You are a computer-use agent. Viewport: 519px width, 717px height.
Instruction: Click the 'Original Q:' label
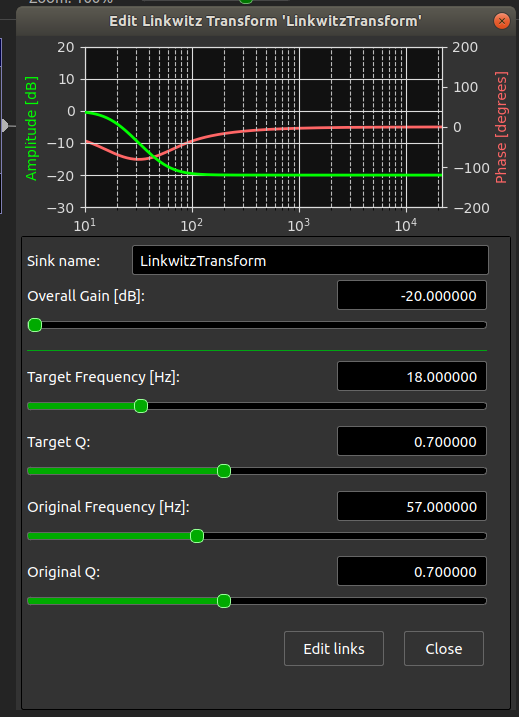64,572
